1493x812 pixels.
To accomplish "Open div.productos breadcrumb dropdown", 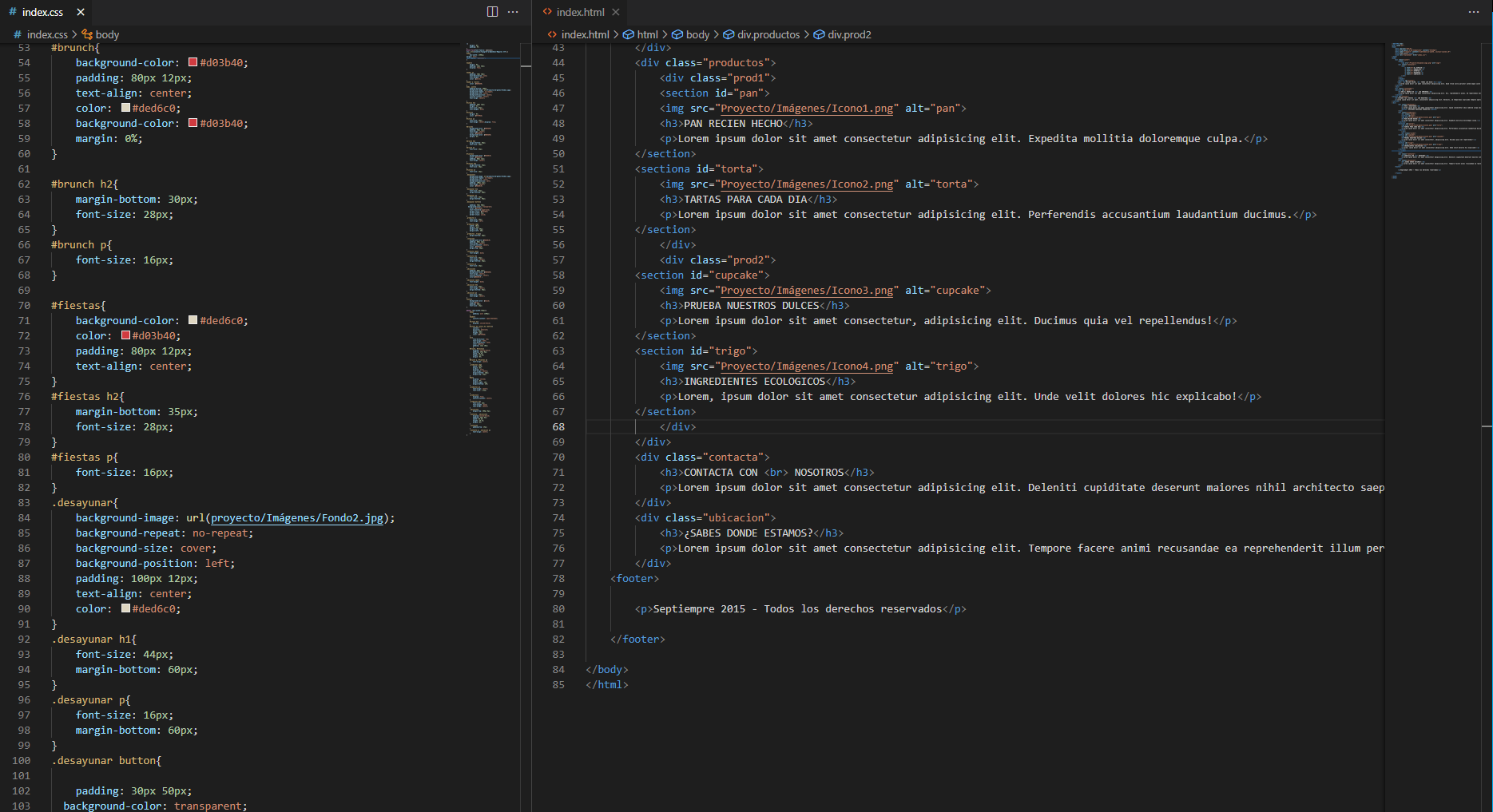I will point(768,34).
